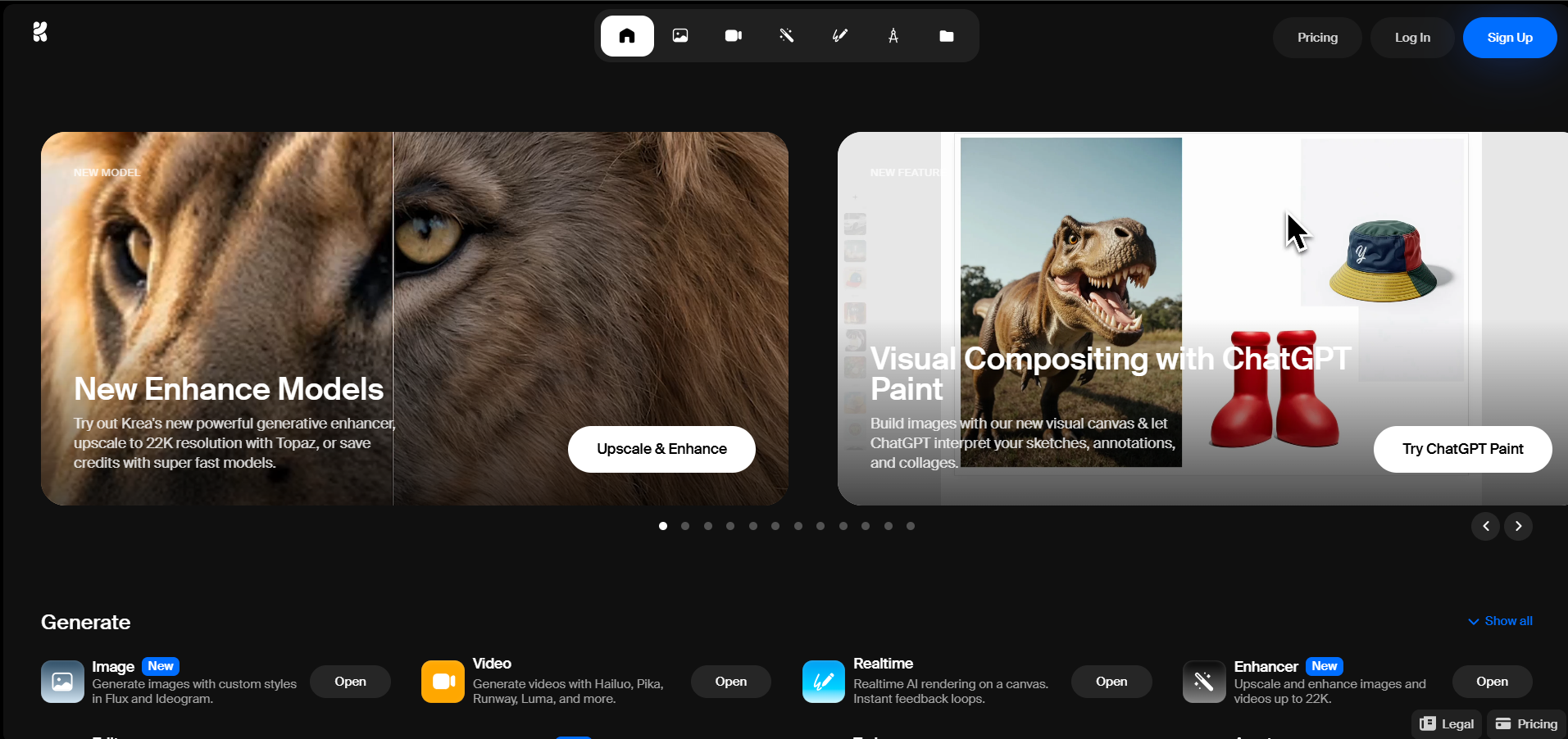Image resolution: width=1568 pixels, height=739 pixels.
Task: Select the last carousel dot indicator
Action: tap(911, 526)
